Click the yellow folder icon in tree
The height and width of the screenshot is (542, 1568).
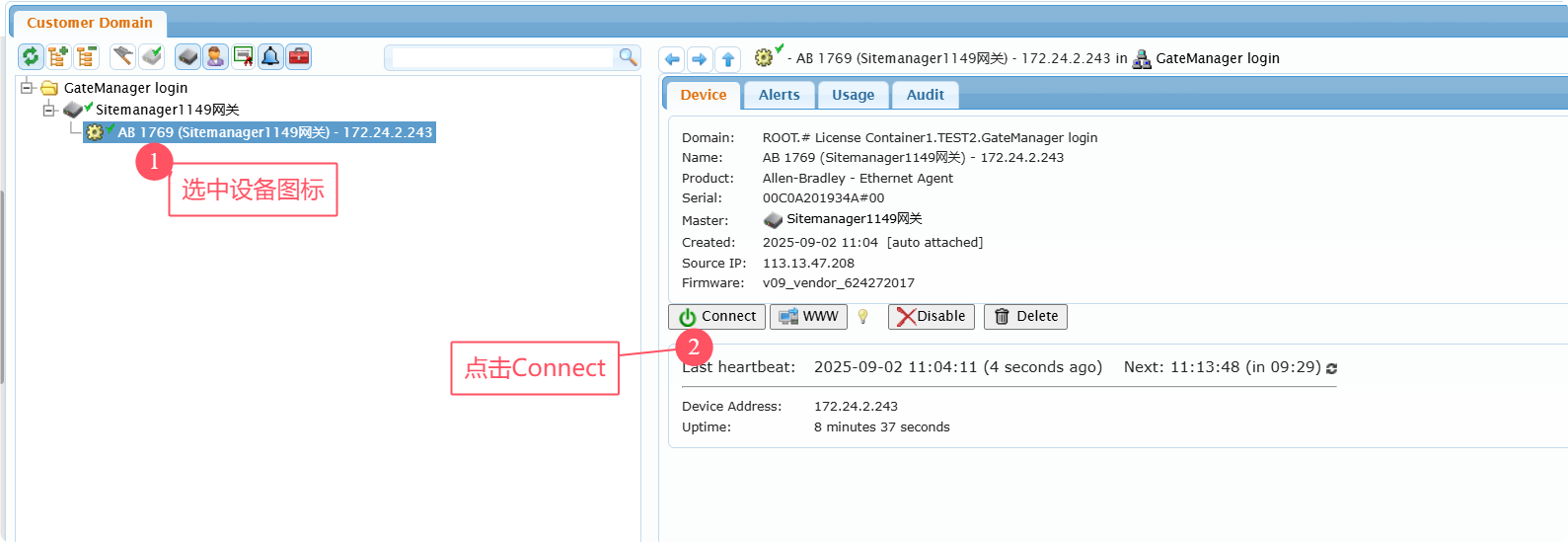[x=49, y=88]
